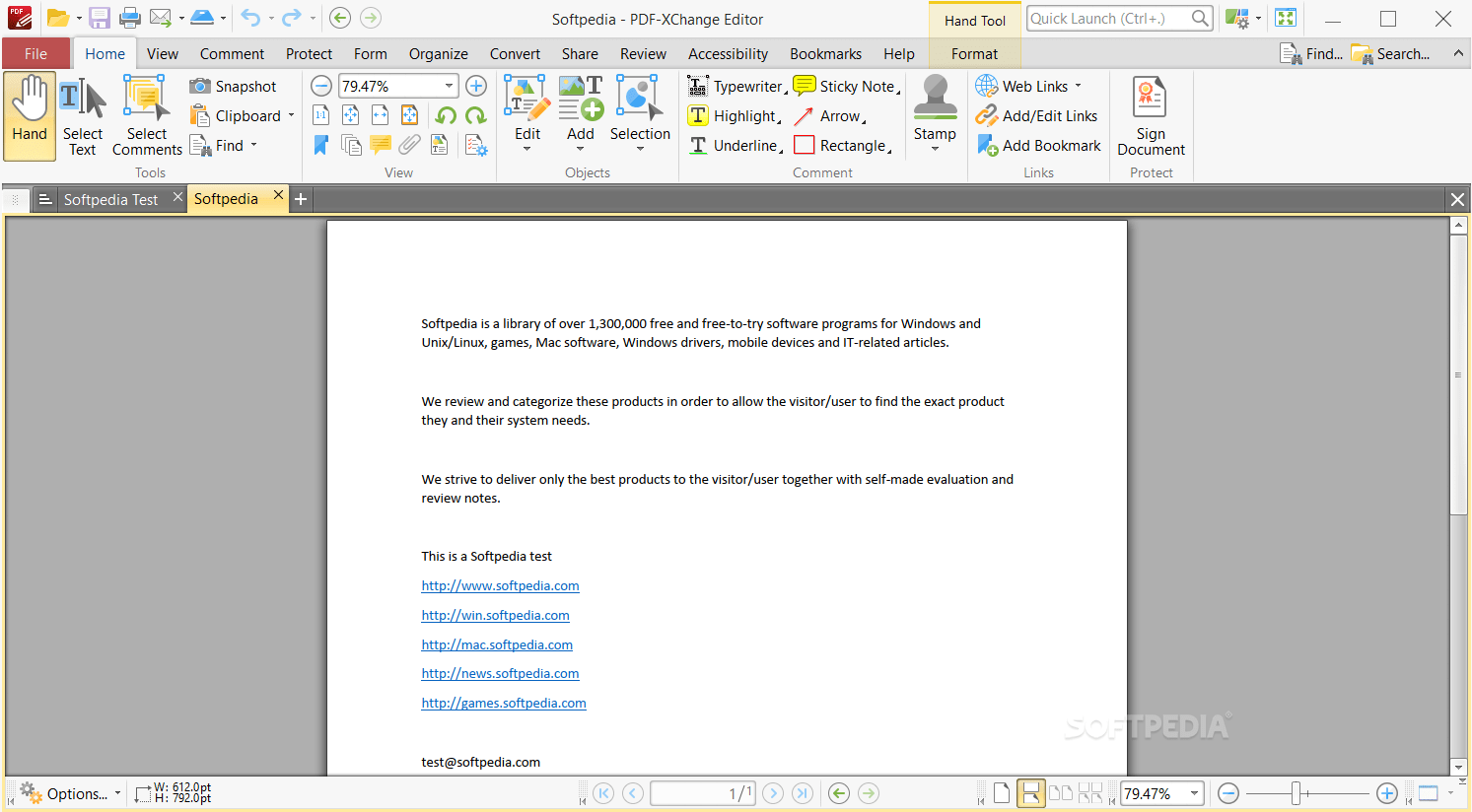The height and width of the screenshot is (812, 1472).
Task: Select the Typewriter tool
Action: pyautogui.click(x=736, y=86)
